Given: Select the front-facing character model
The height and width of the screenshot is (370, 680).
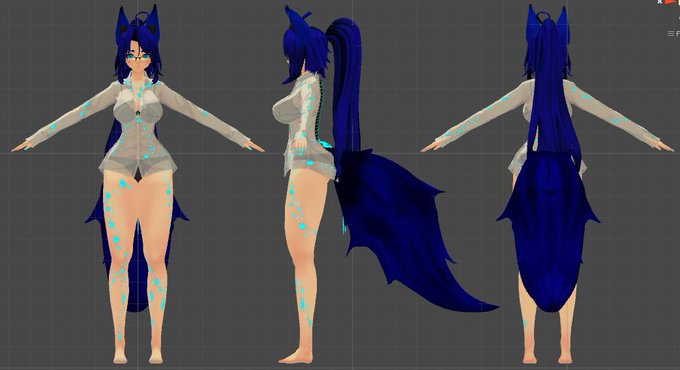Looking at the screenshot, I should pyautogui.click(x=137, y=184).
